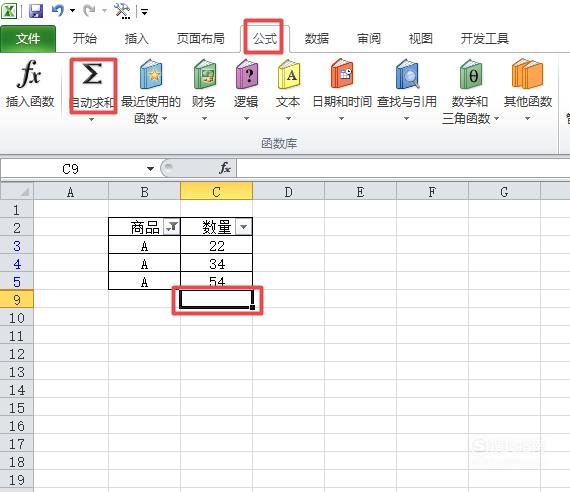Viewport: 570px width, 492px height.
Task: Switch to the Home (开始) tab
Action: (84, 39)
